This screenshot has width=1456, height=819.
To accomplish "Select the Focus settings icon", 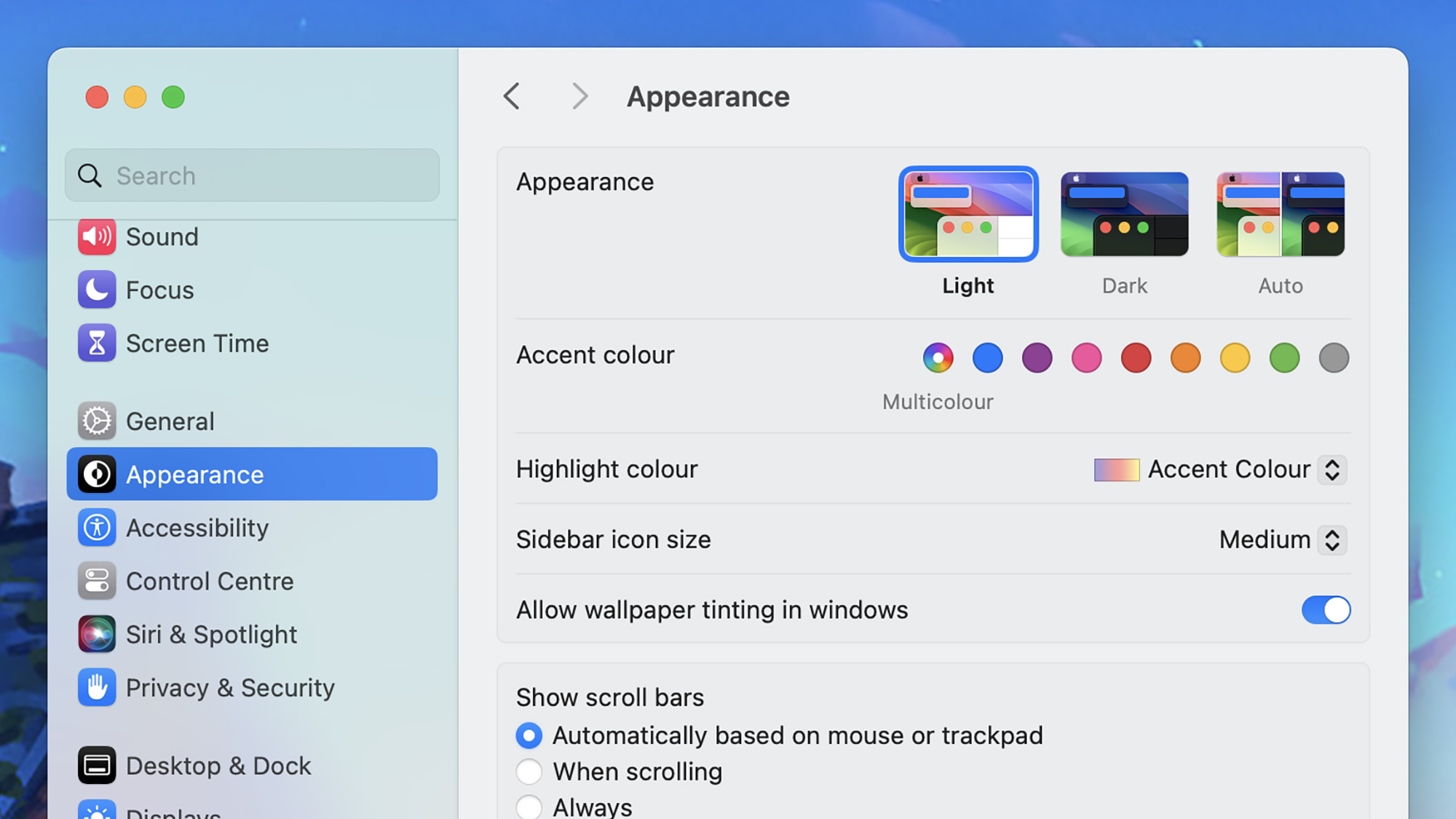I will click(x=97, y=289).
